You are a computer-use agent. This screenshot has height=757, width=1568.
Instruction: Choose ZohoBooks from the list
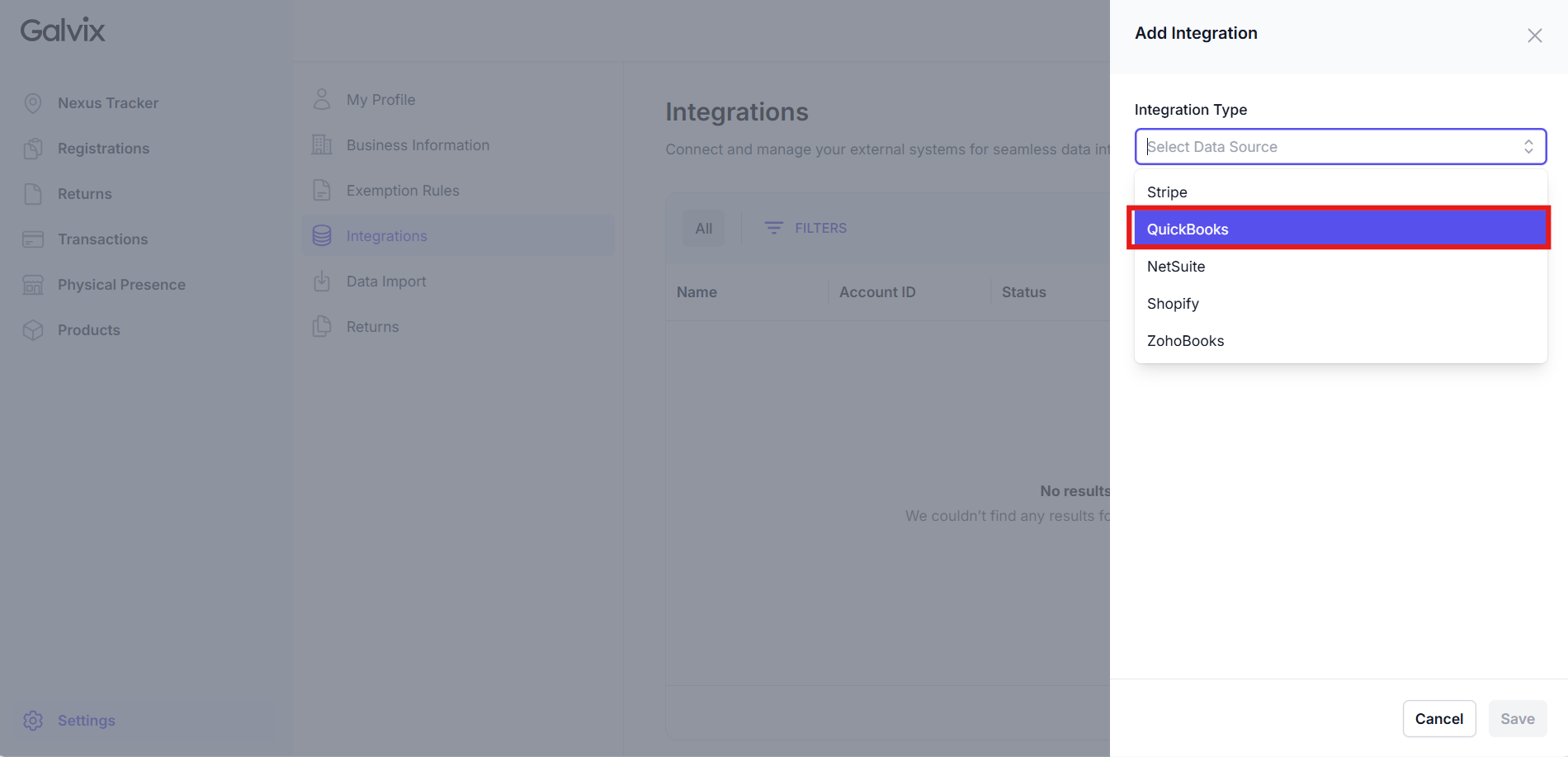pos(1340,341)
